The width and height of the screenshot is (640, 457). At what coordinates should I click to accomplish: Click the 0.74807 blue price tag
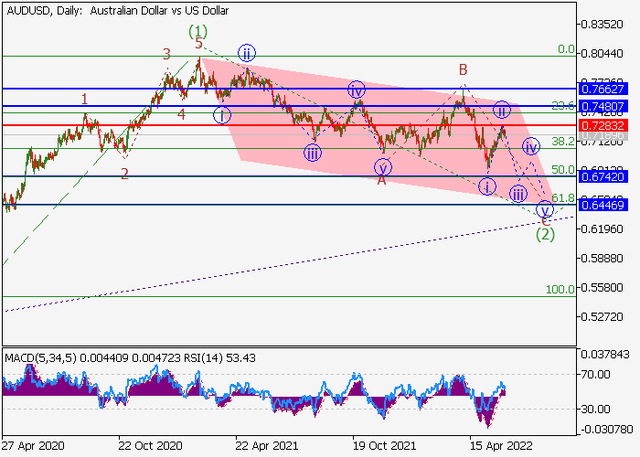607,106
